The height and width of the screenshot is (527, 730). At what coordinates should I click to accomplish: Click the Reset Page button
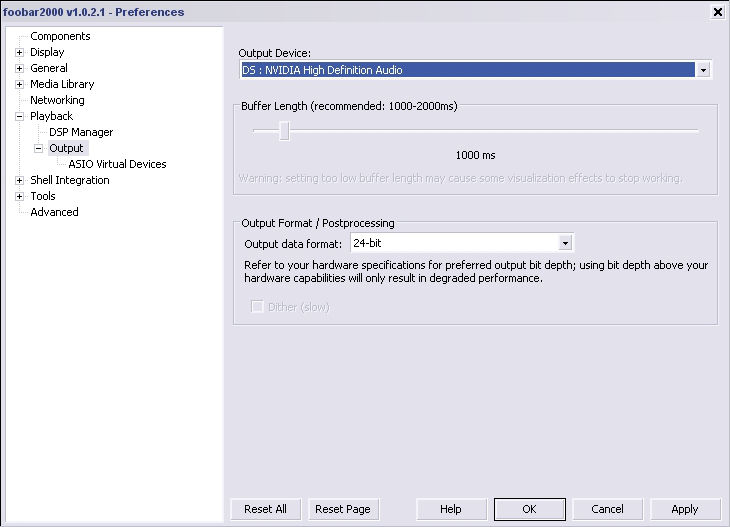point(343,509)
